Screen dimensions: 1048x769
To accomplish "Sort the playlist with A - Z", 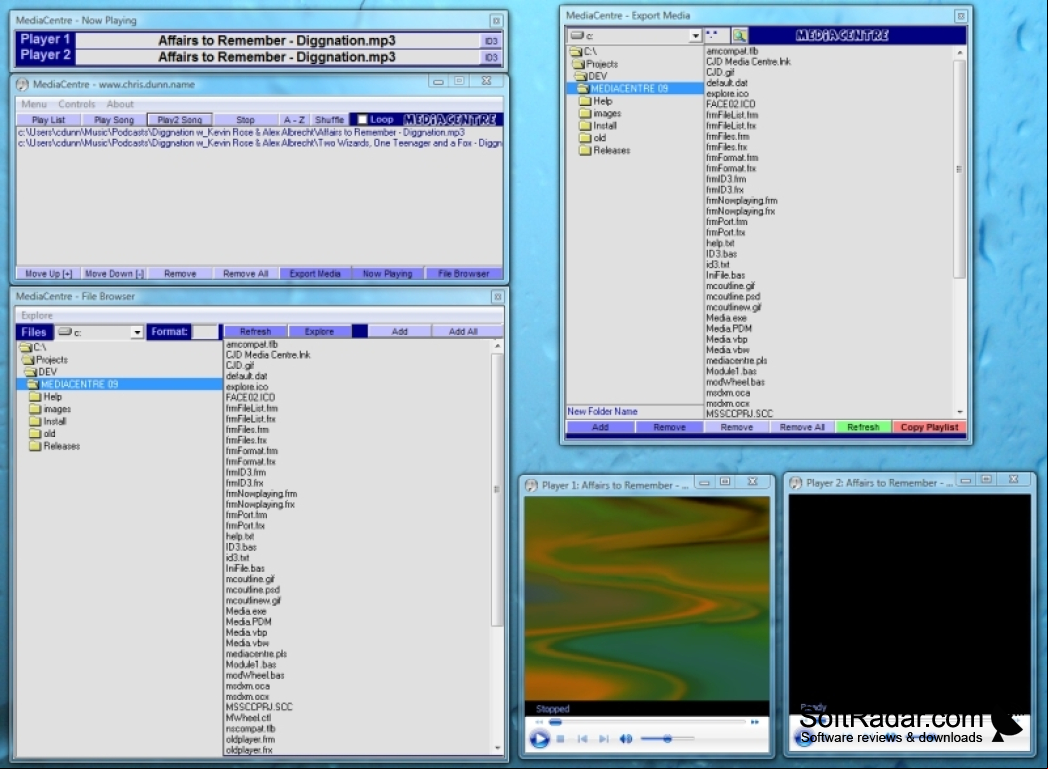I will 294,120.
